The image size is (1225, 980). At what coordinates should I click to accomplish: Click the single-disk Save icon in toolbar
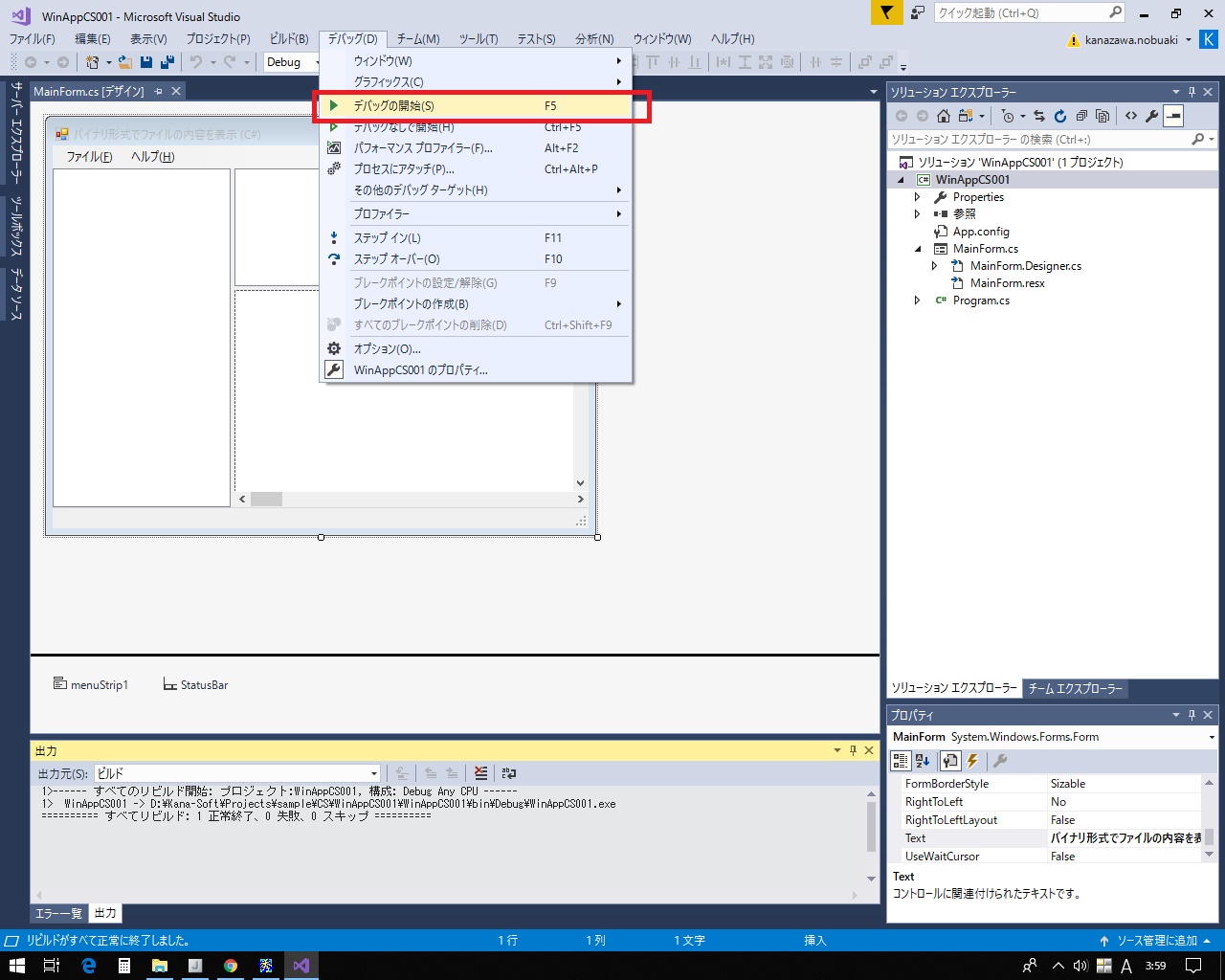tap(146, 62)
